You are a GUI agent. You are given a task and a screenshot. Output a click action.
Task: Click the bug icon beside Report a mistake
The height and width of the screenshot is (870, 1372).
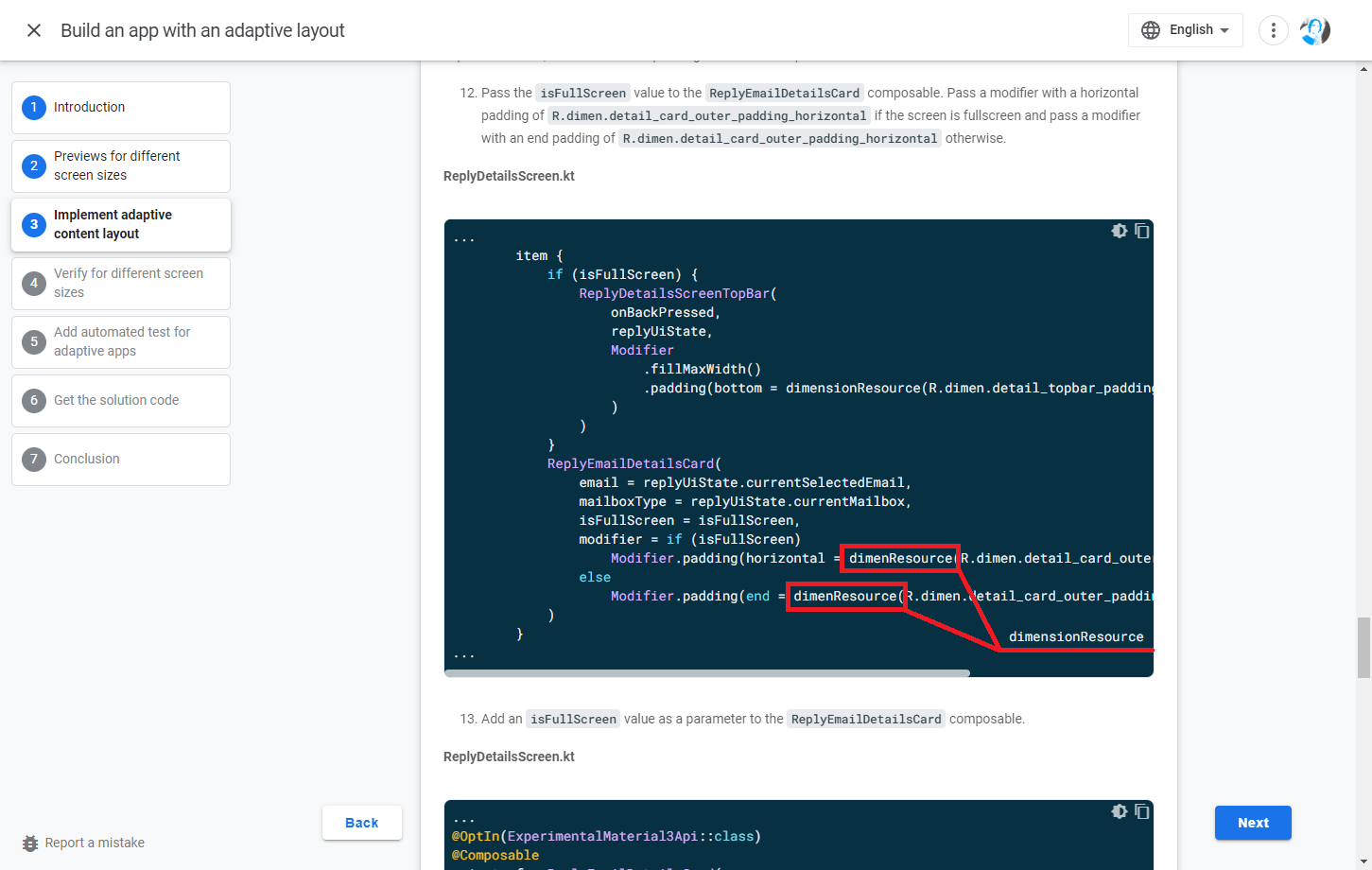(30, 843)
